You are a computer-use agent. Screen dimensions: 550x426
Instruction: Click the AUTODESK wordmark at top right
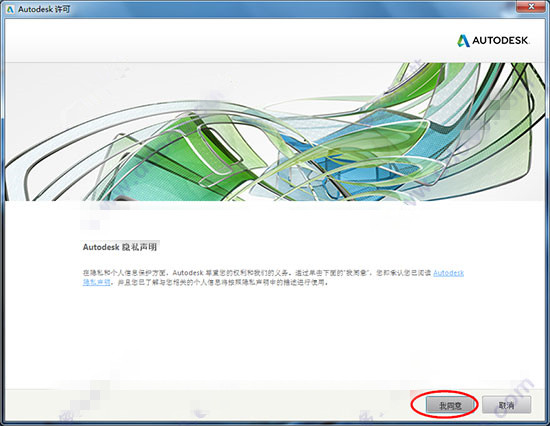(x=500, y=41)
